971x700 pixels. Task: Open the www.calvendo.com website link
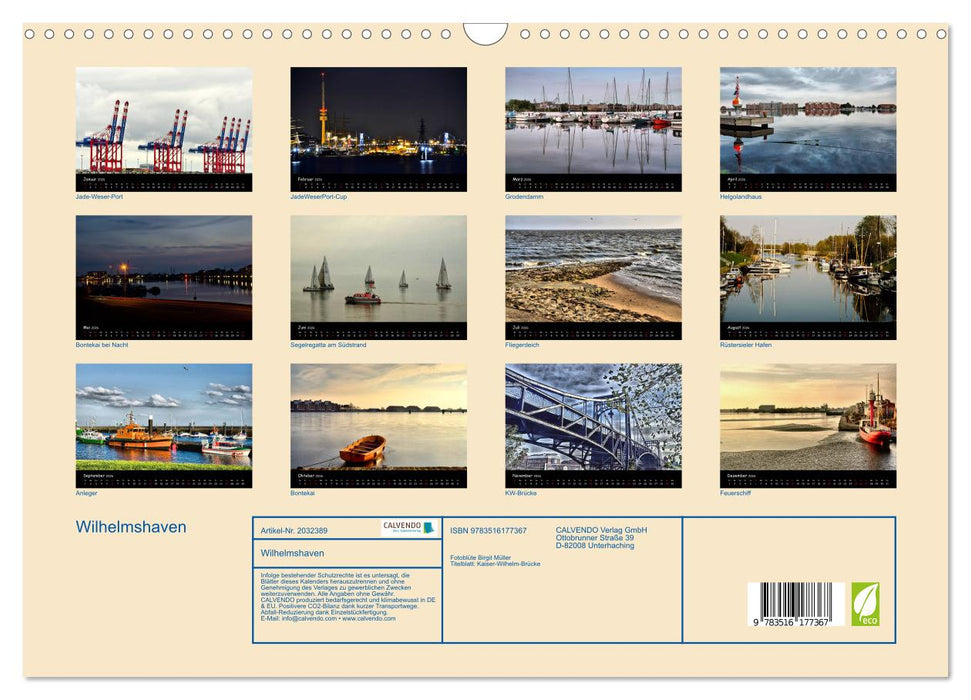[369, 618]
